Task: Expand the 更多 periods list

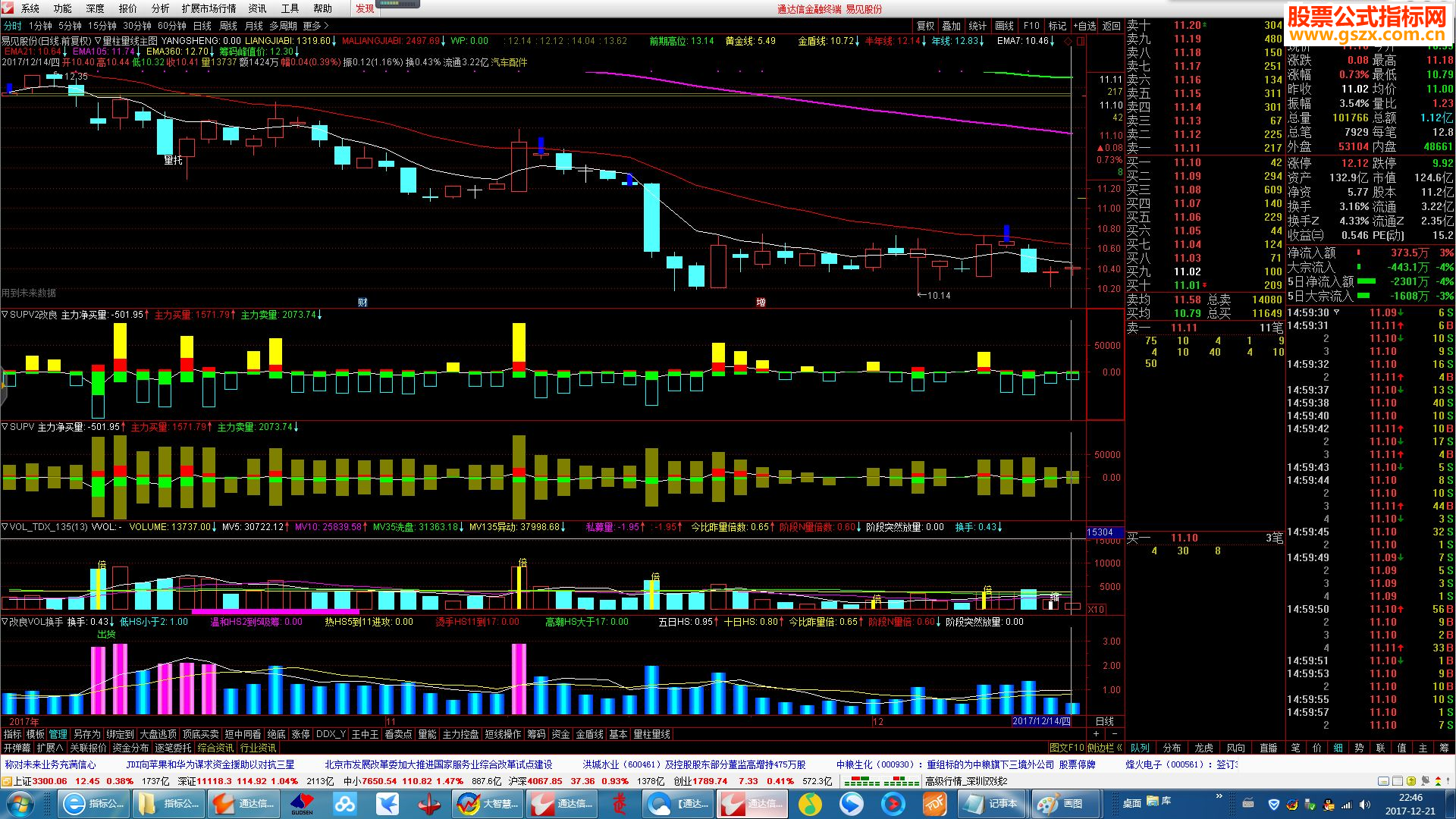Action: (316, 26)
